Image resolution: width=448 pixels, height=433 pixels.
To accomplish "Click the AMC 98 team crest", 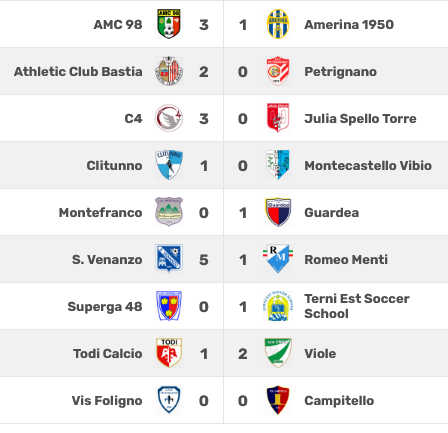I will point(169,24).
